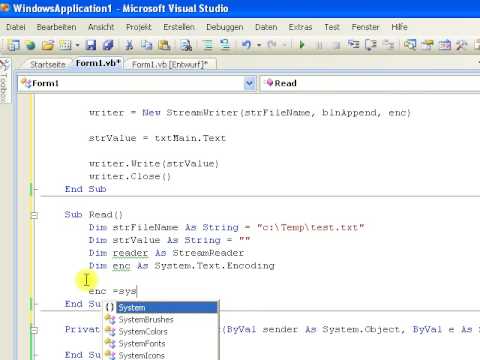
Task: Open the Fenster menu
Action: [365, 27]
